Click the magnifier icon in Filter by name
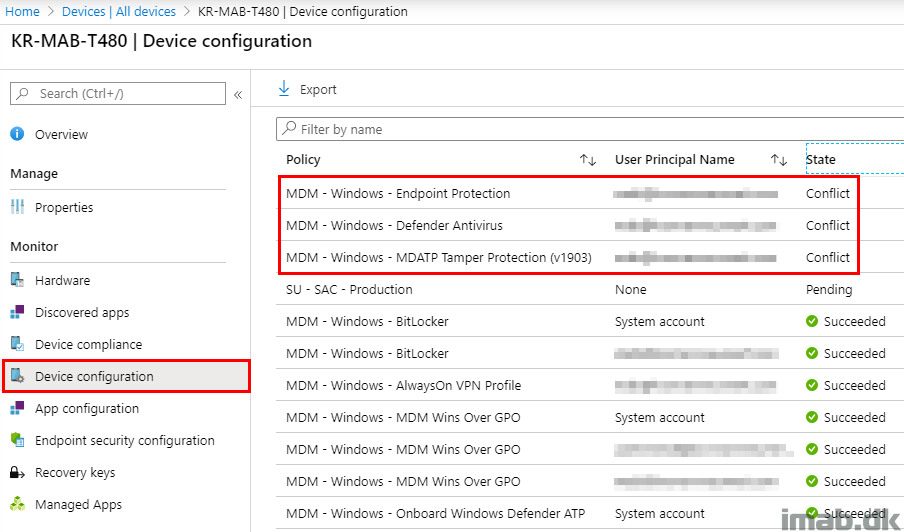 (290, 129)
